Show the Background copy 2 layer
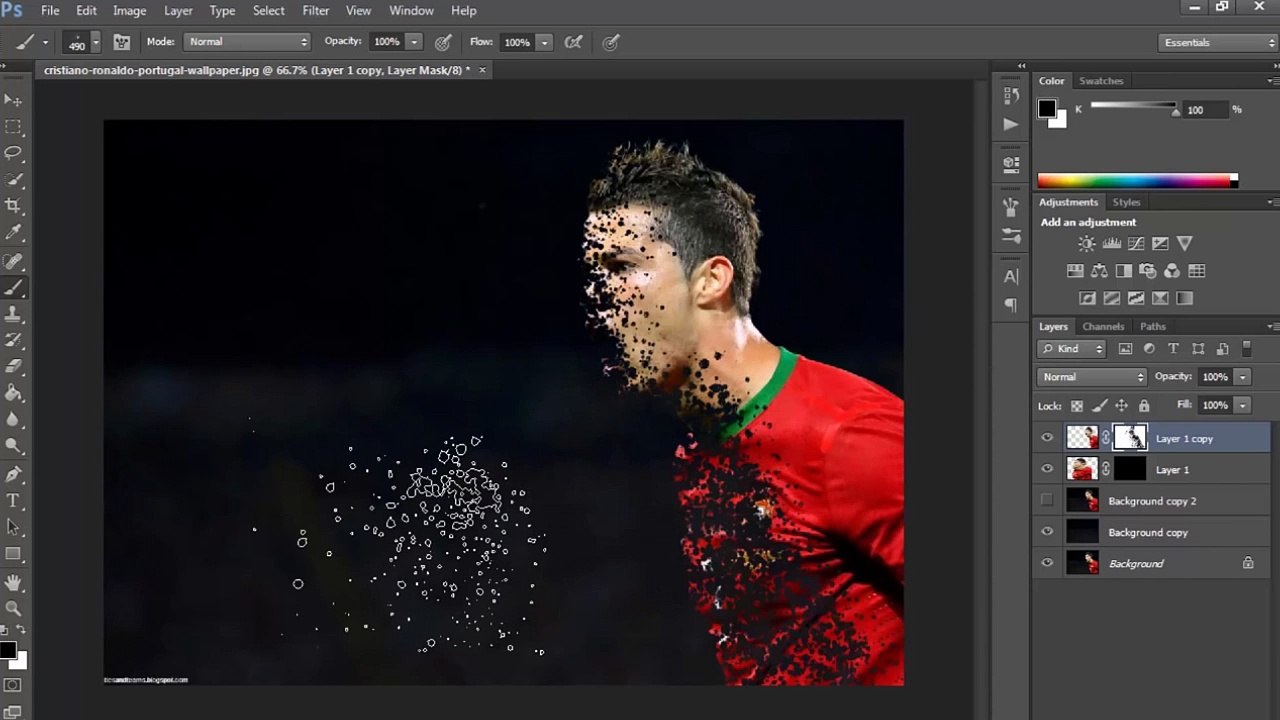 pyautogui.click(x=1047, y=500)
